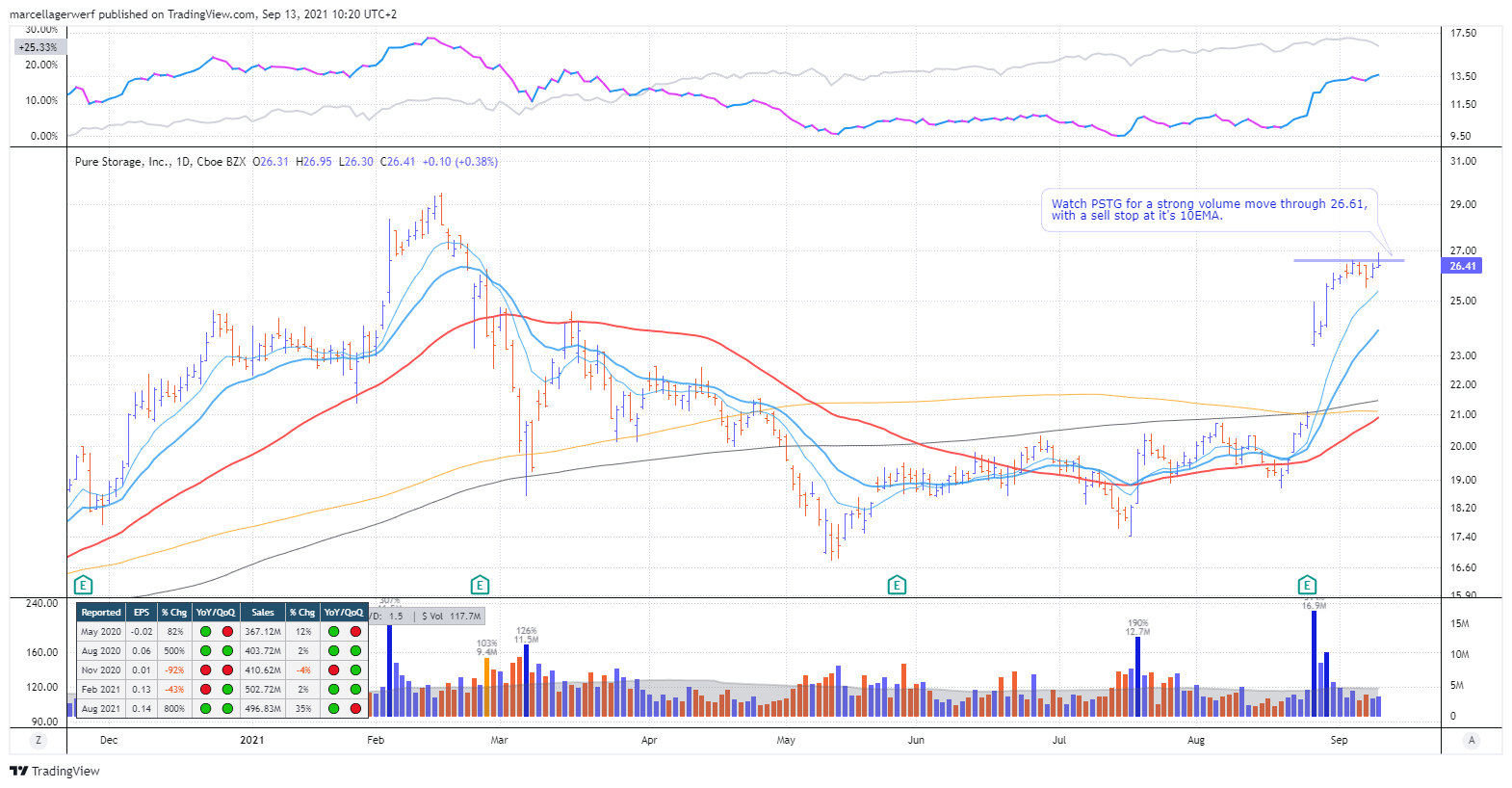Click the +25.33% indicator label
The image size is (1512, 788).
[39, 47]
